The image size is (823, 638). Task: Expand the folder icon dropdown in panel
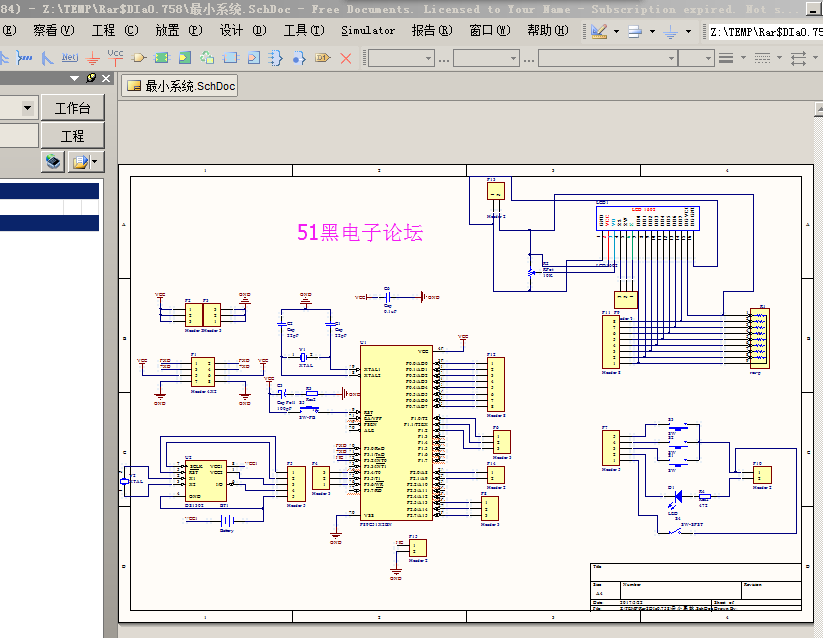[x=95, y=161]
